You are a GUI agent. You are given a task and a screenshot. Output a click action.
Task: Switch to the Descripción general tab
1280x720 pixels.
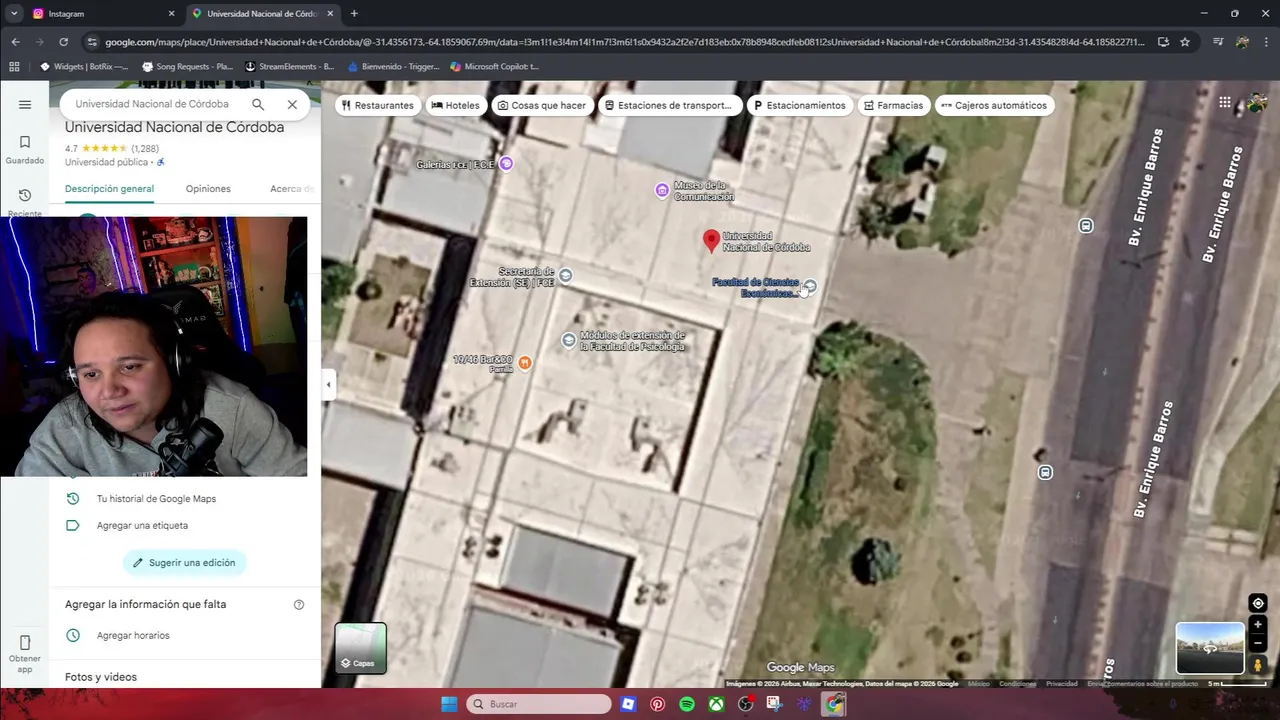(109, 189)
